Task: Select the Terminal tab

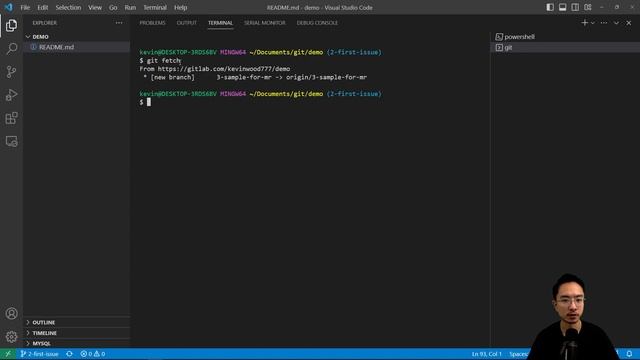Action: (x=220, y=23)
